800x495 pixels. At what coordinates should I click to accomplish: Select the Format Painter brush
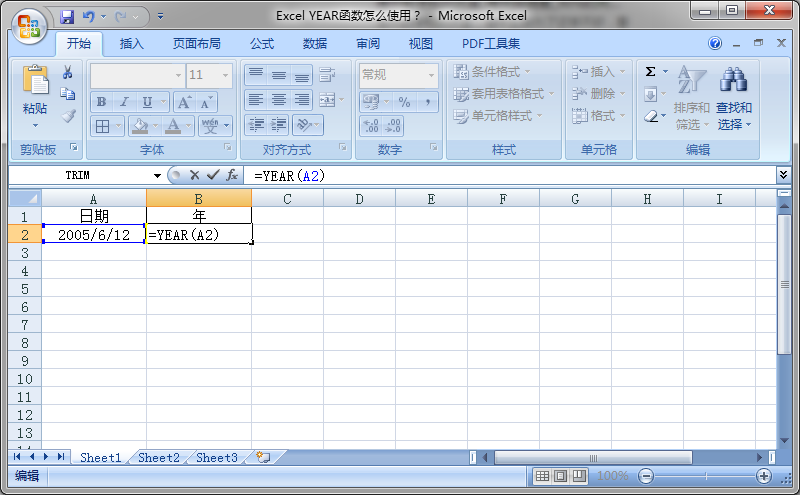pos(68,116)
